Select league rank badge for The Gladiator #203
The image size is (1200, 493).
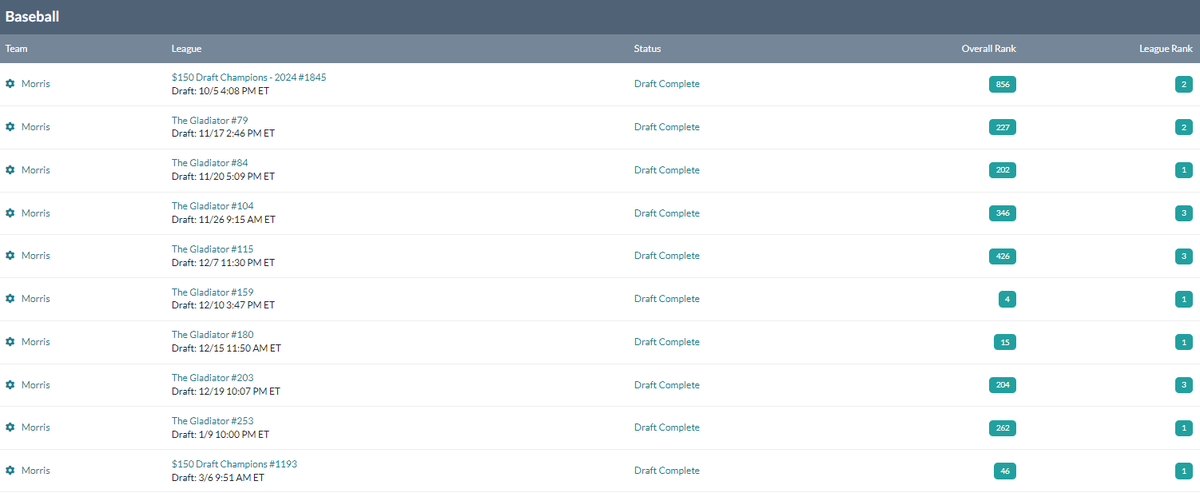[1184, 386]
